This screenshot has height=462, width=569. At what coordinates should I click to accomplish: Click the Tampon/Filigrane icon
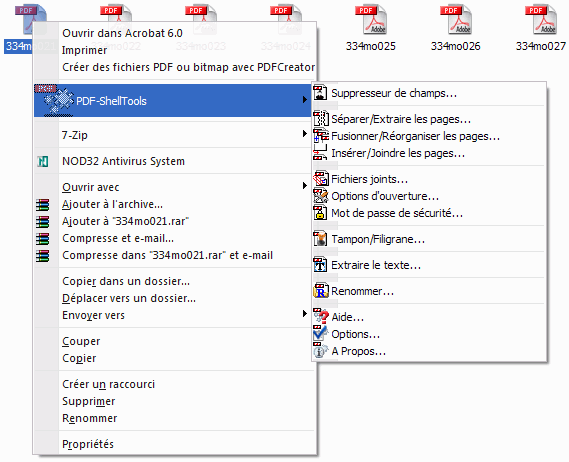(x=320, y=239)
